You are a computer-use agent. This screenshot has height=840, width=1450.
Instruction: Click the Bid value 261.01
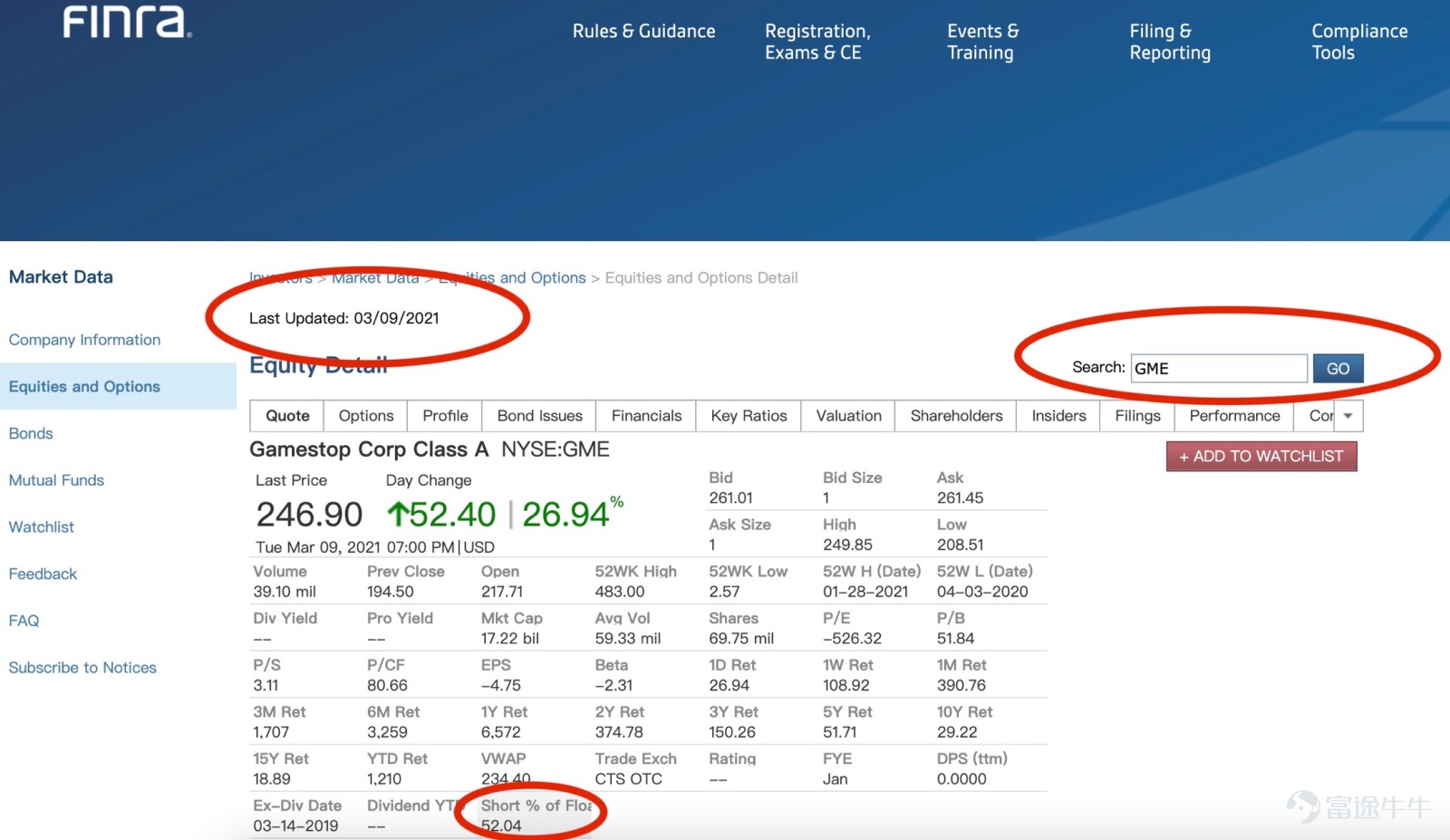click(730, 497)
